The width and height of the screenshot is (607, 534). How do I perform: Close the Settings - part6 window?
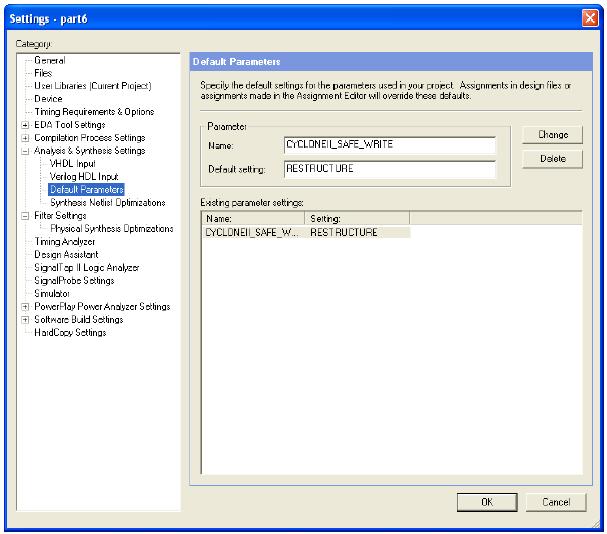pyautogui.click(x=590, y=18)
